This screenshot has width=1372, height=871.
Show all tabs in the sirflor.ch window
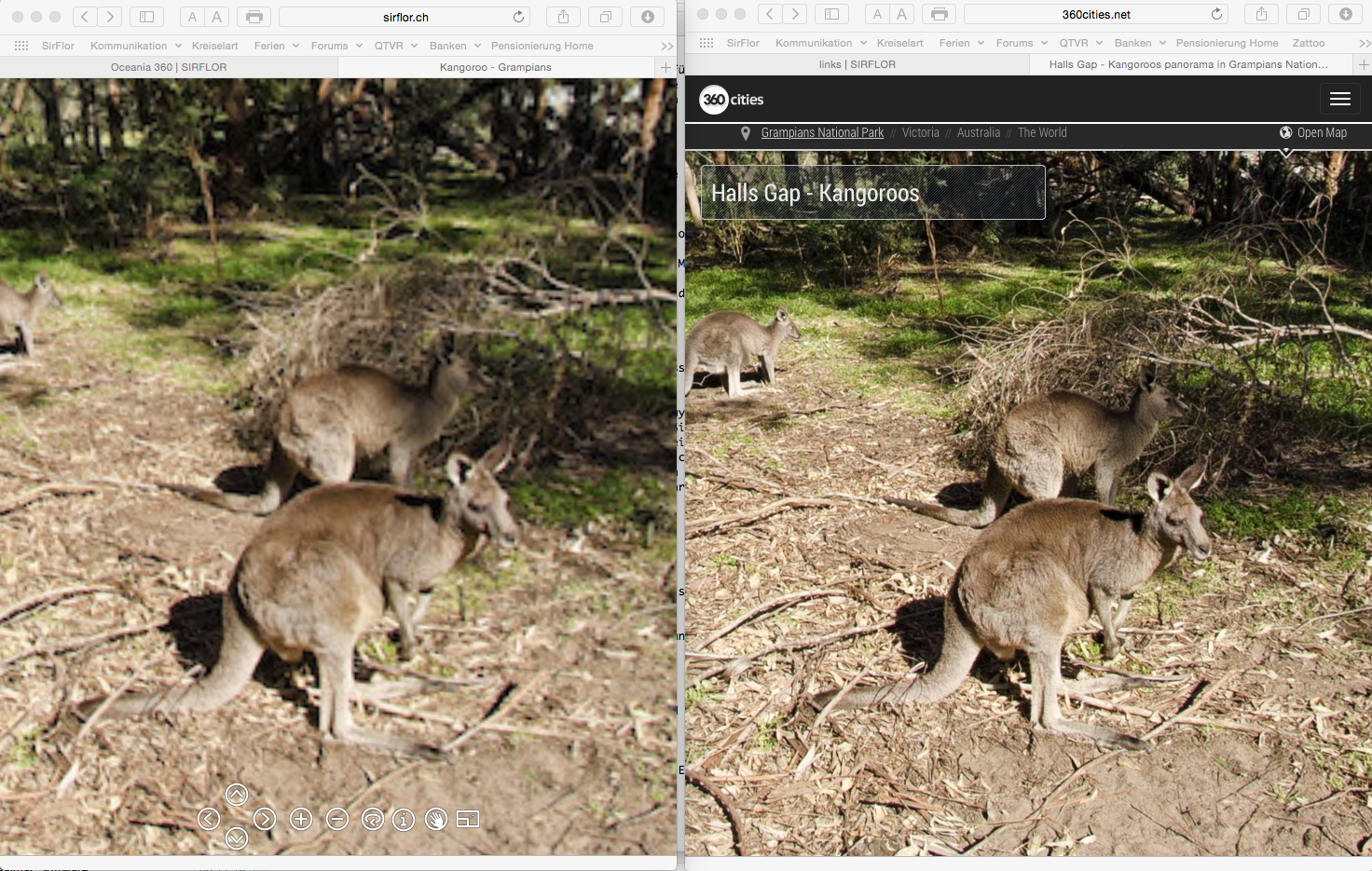click(606, 17)
